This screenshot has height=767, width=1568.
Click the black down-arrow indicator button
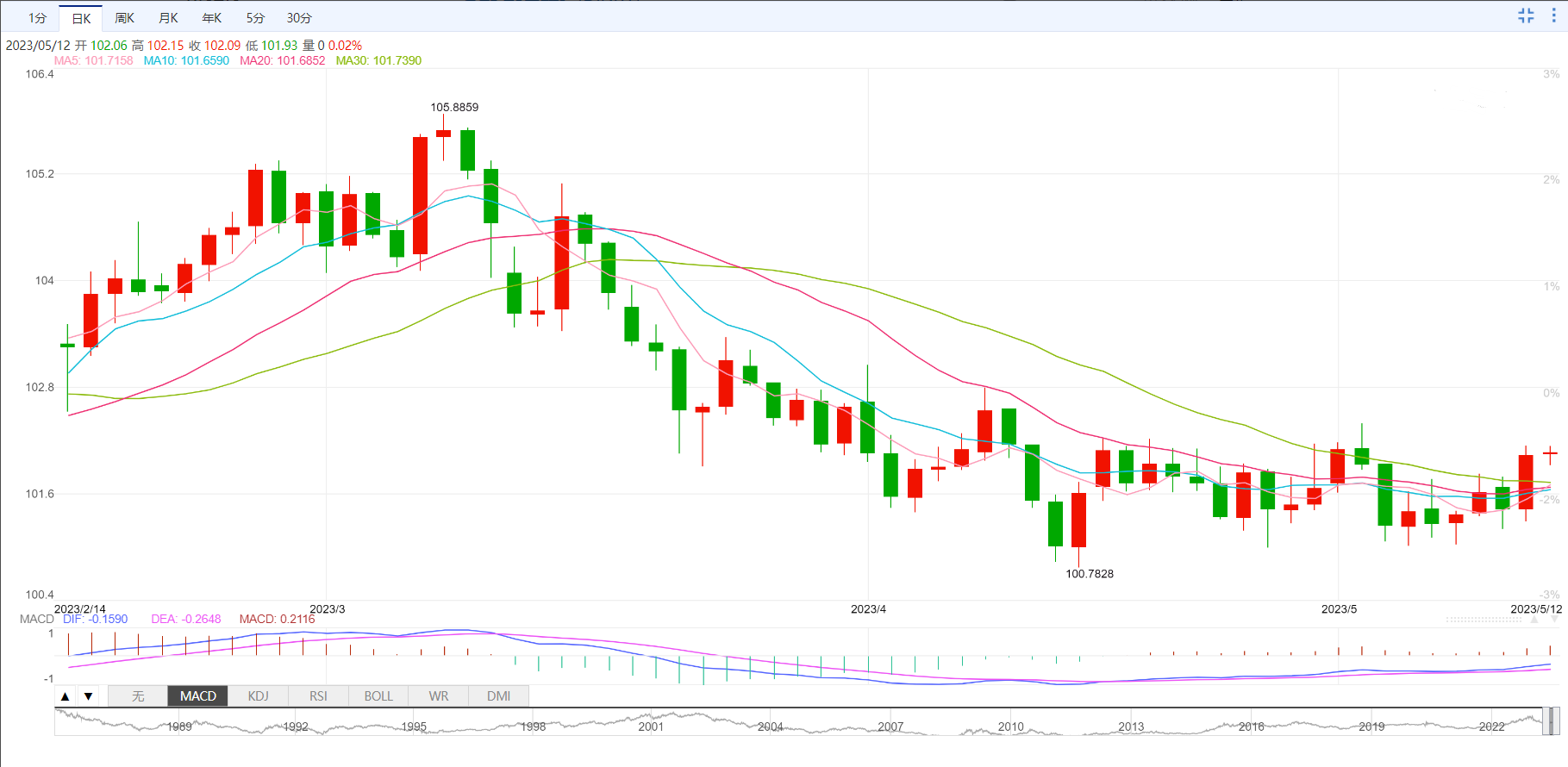88,696
